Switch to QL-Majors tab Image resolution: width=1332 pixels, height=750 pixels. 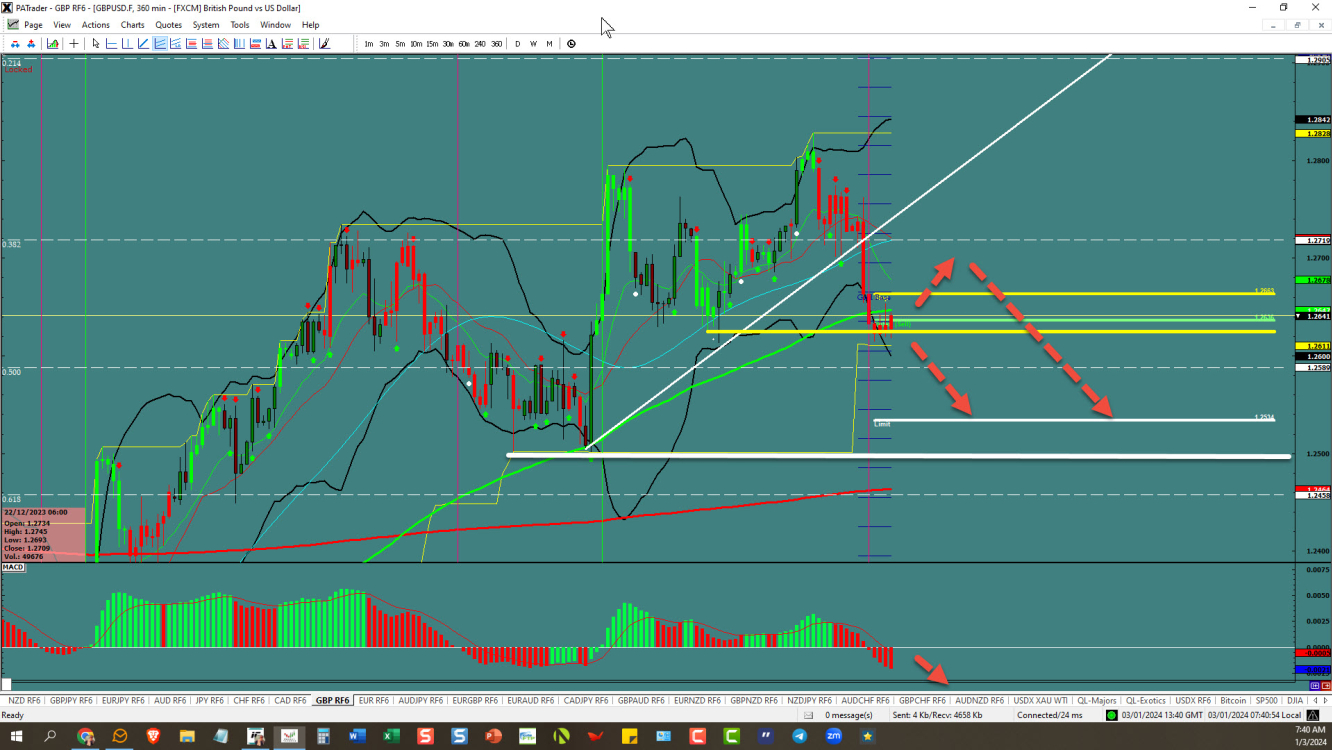click(x=1096, y=700)
